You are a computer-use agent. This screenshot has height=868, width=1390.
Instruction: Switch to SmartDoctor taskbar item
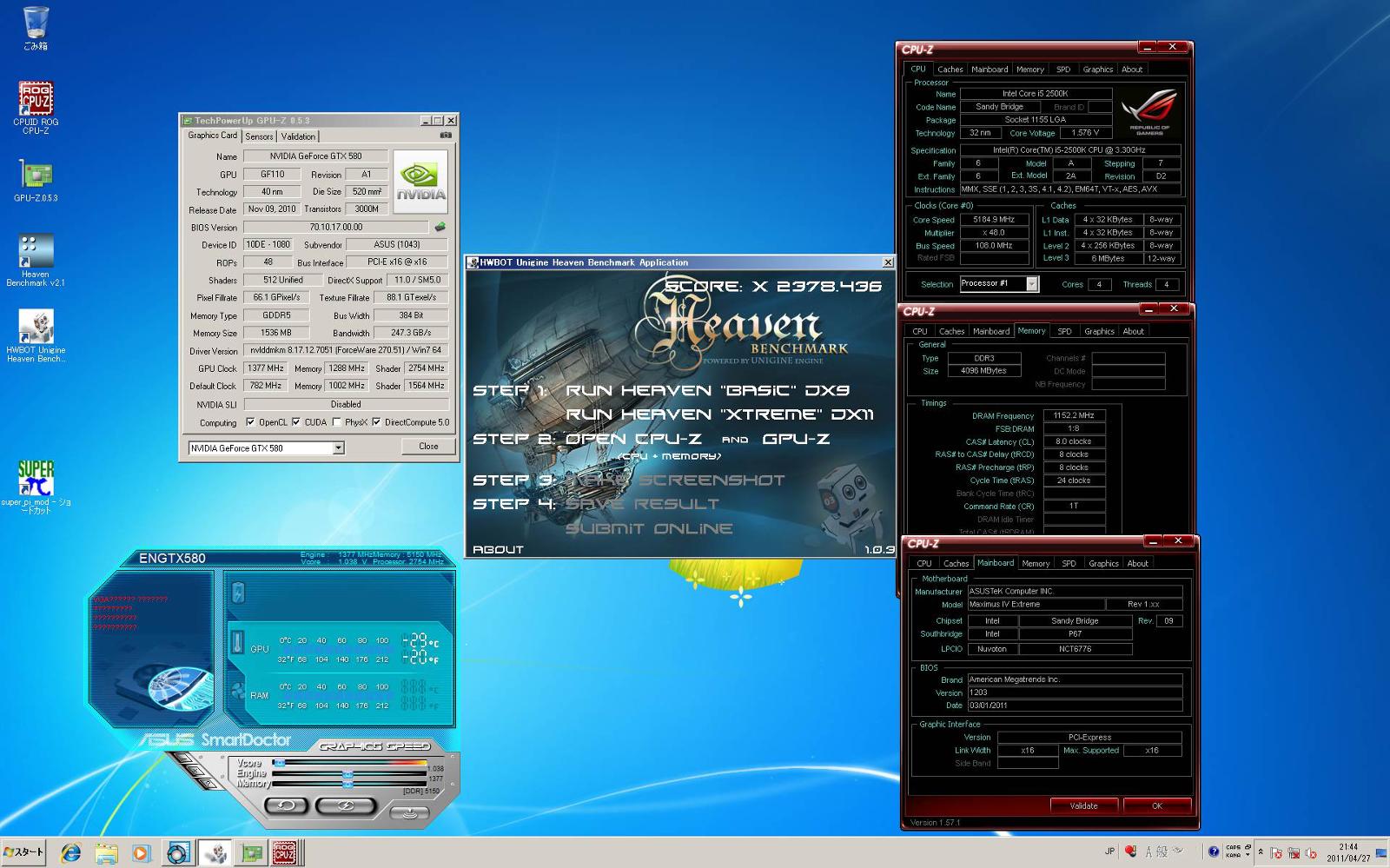tap(178, 853)
